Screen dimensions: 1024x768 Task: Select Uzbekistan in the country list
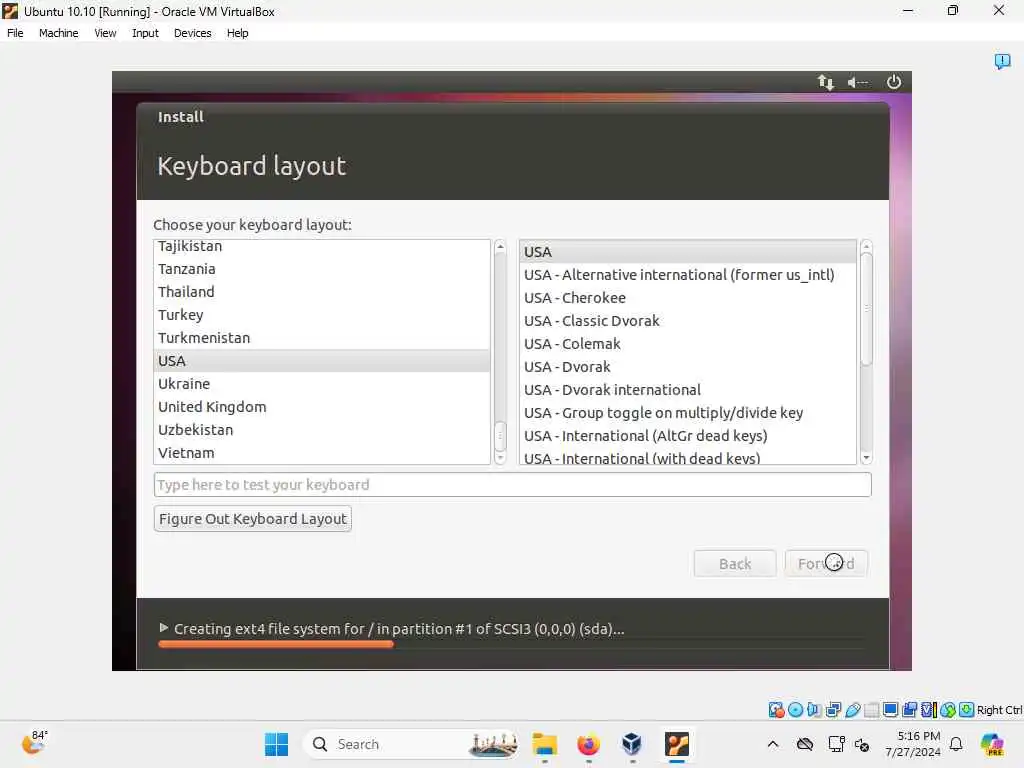(x=322, y=430)
